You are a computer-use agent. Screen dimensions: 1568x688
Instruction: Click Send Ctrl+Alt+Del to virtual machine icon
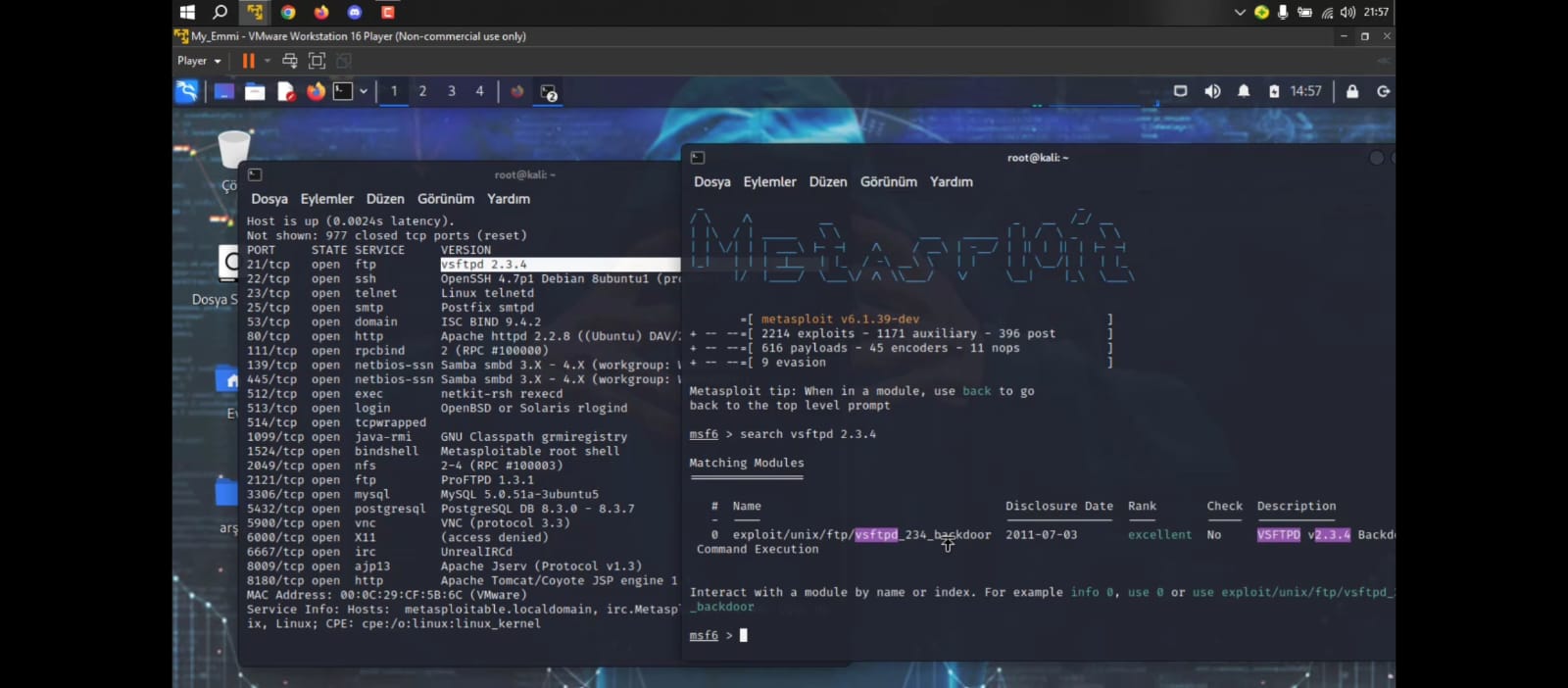(x=290, y=61)
